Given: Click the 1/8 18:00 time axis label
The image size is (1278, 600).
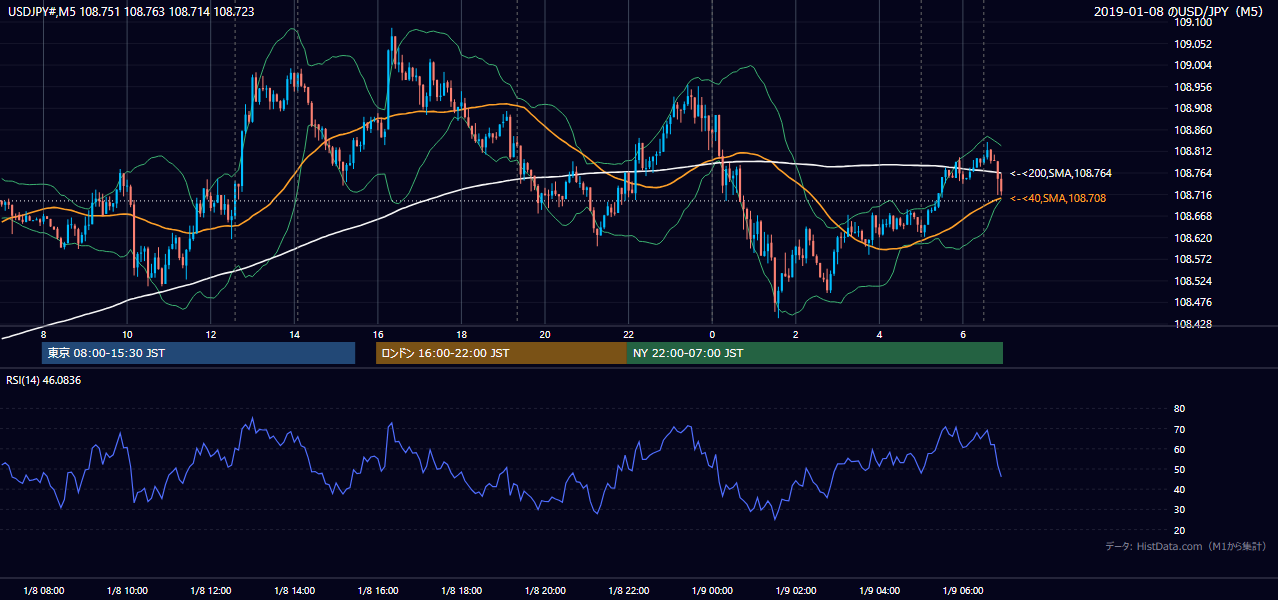Looking at the screenshot, I should point(461,590).
